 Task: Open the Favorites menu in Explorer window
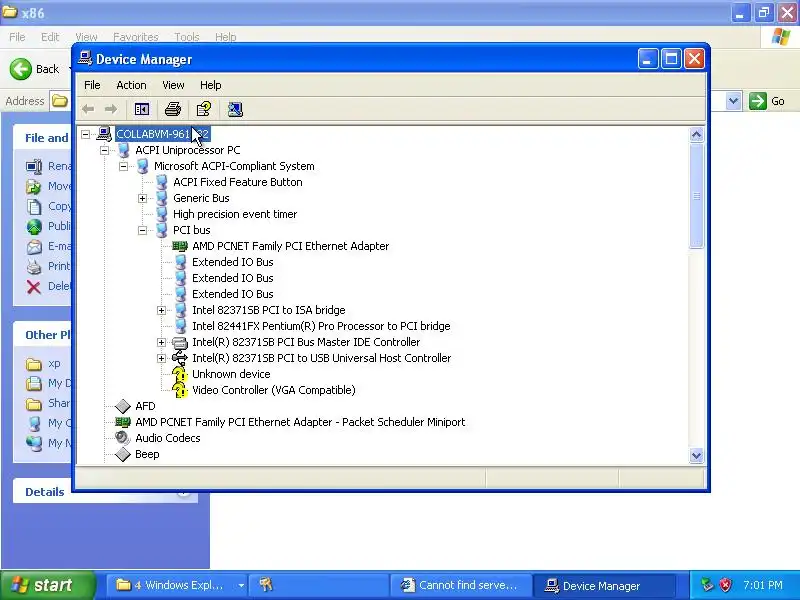tap(136, 37)
